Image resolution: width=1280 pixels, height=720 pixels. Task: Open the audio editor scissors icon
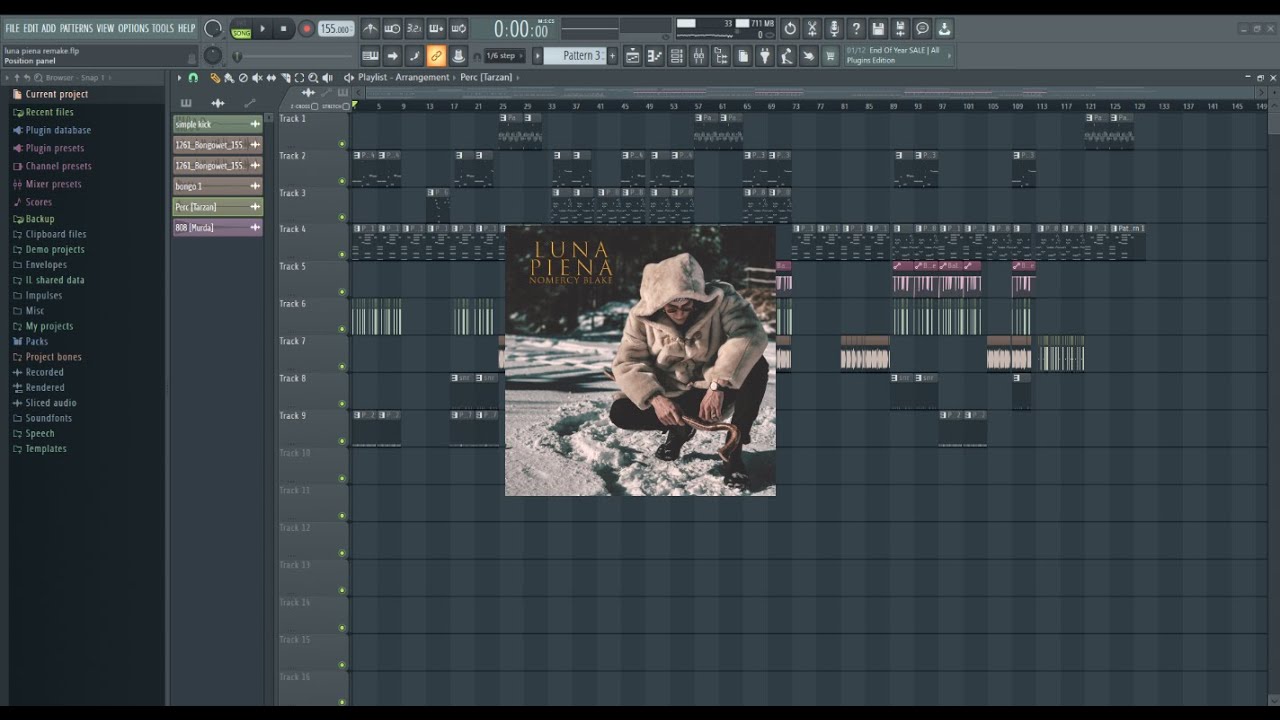click(x=811, y=29)
